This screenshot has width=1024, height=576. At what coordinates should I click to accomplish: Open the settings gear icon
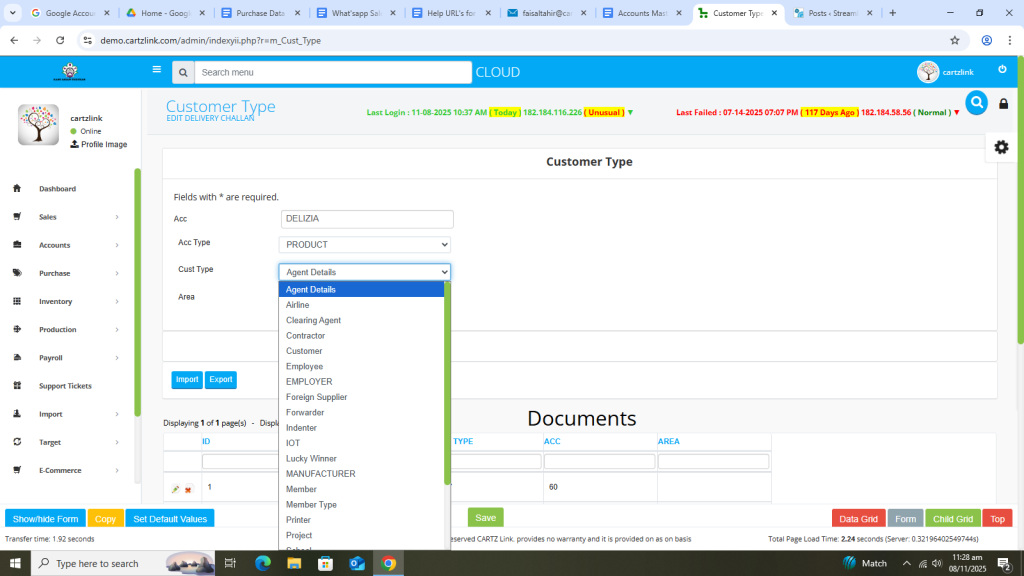click(1000, 147)
